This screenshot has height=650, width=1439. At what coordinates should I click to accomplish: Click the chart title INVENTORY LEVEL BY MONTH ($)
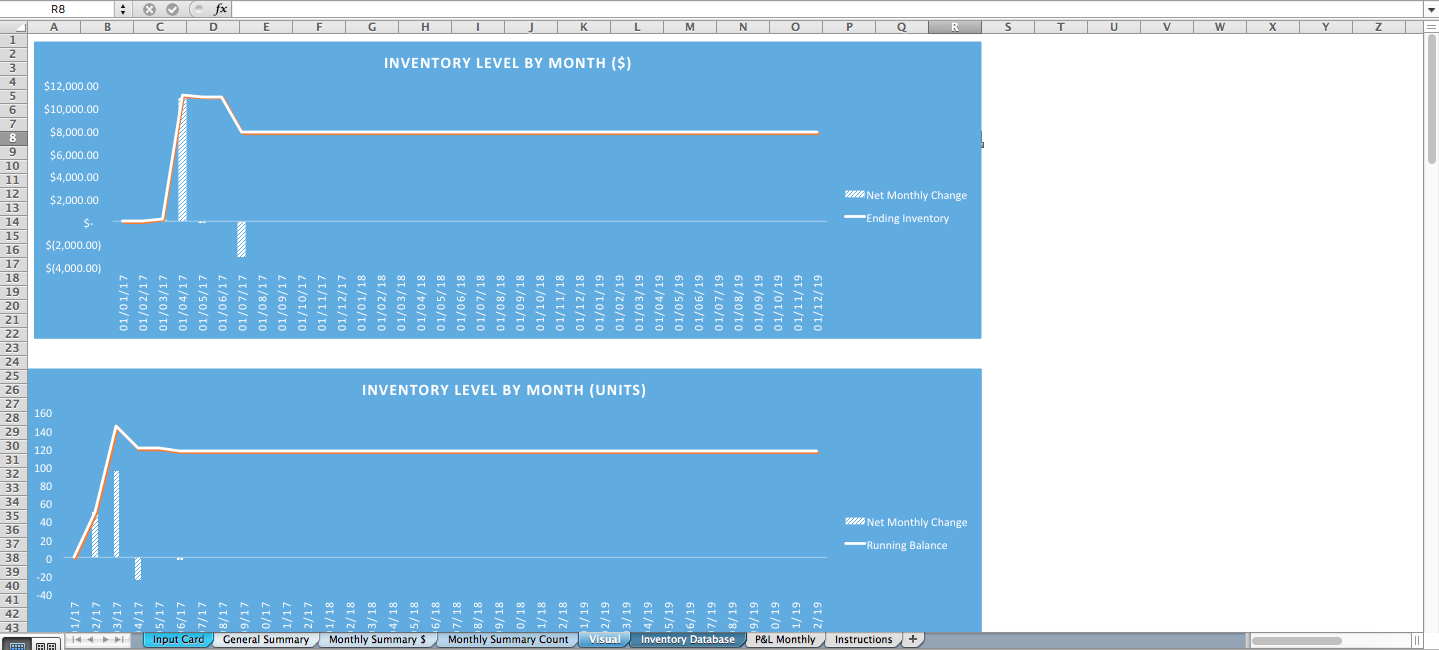pos(507,63)
